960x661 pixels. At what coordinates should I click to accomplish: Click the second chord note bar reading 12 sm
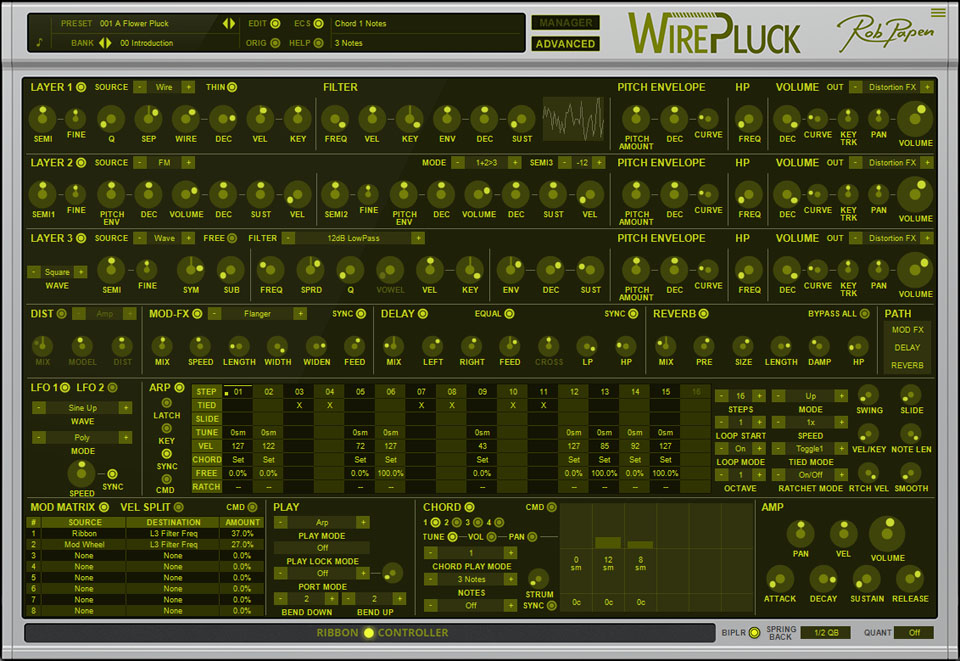tap(607, 542)
